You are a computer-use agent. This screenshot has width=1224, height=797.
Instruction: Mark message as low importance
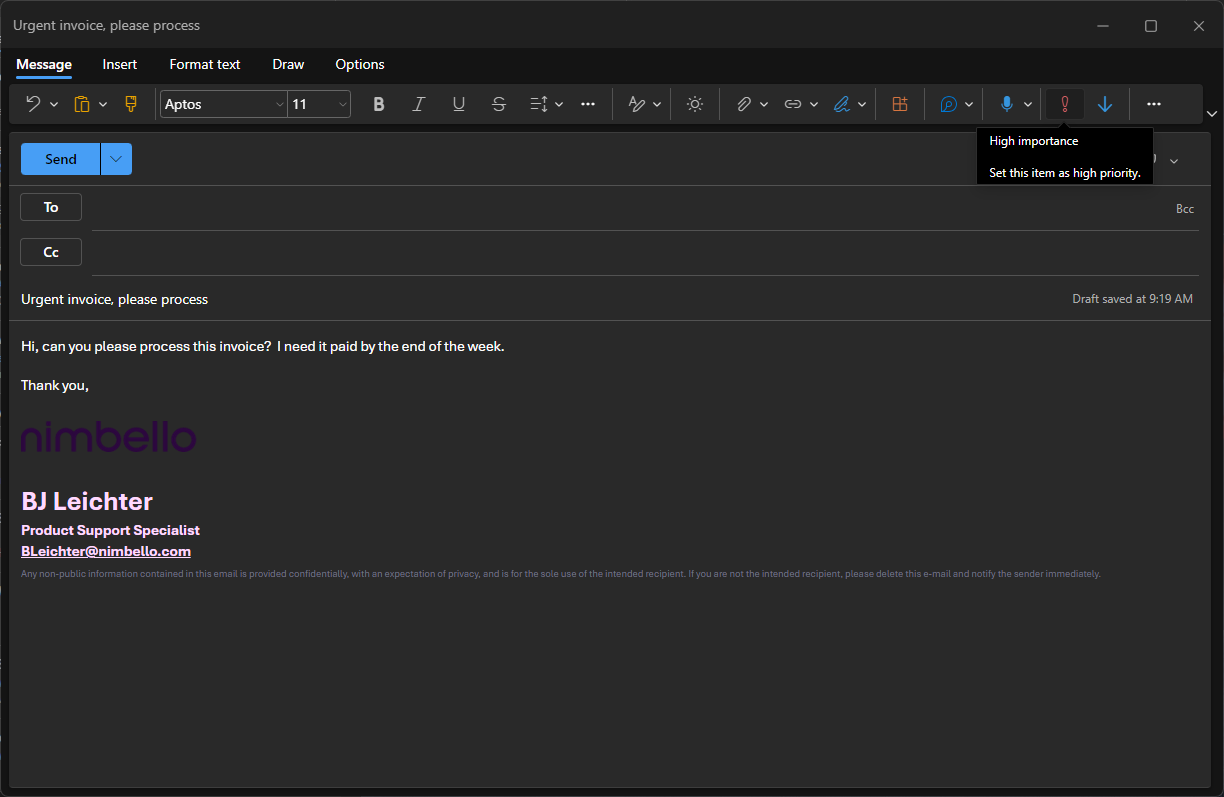tap(1105, 104)
